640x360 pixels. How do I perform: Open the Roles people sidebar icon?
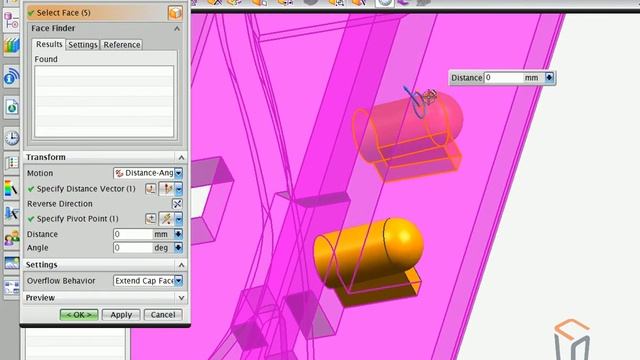click(x=11, y=238)
